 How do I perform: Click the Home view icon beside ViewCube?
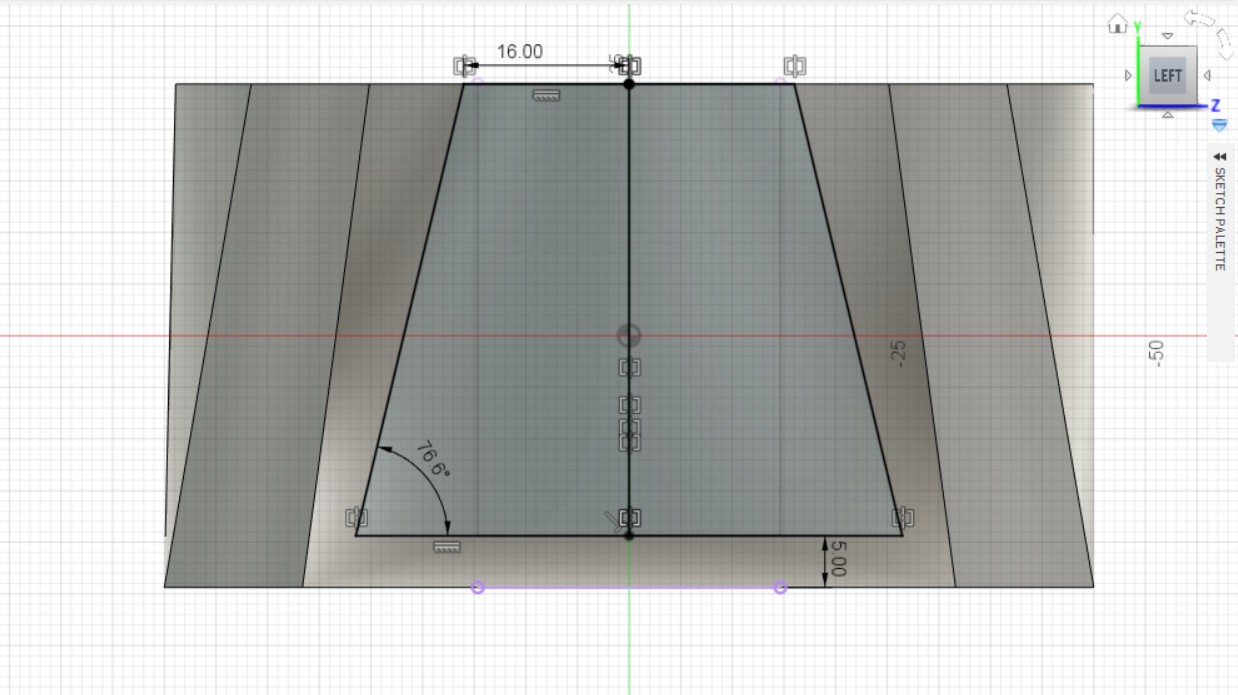1117,25
